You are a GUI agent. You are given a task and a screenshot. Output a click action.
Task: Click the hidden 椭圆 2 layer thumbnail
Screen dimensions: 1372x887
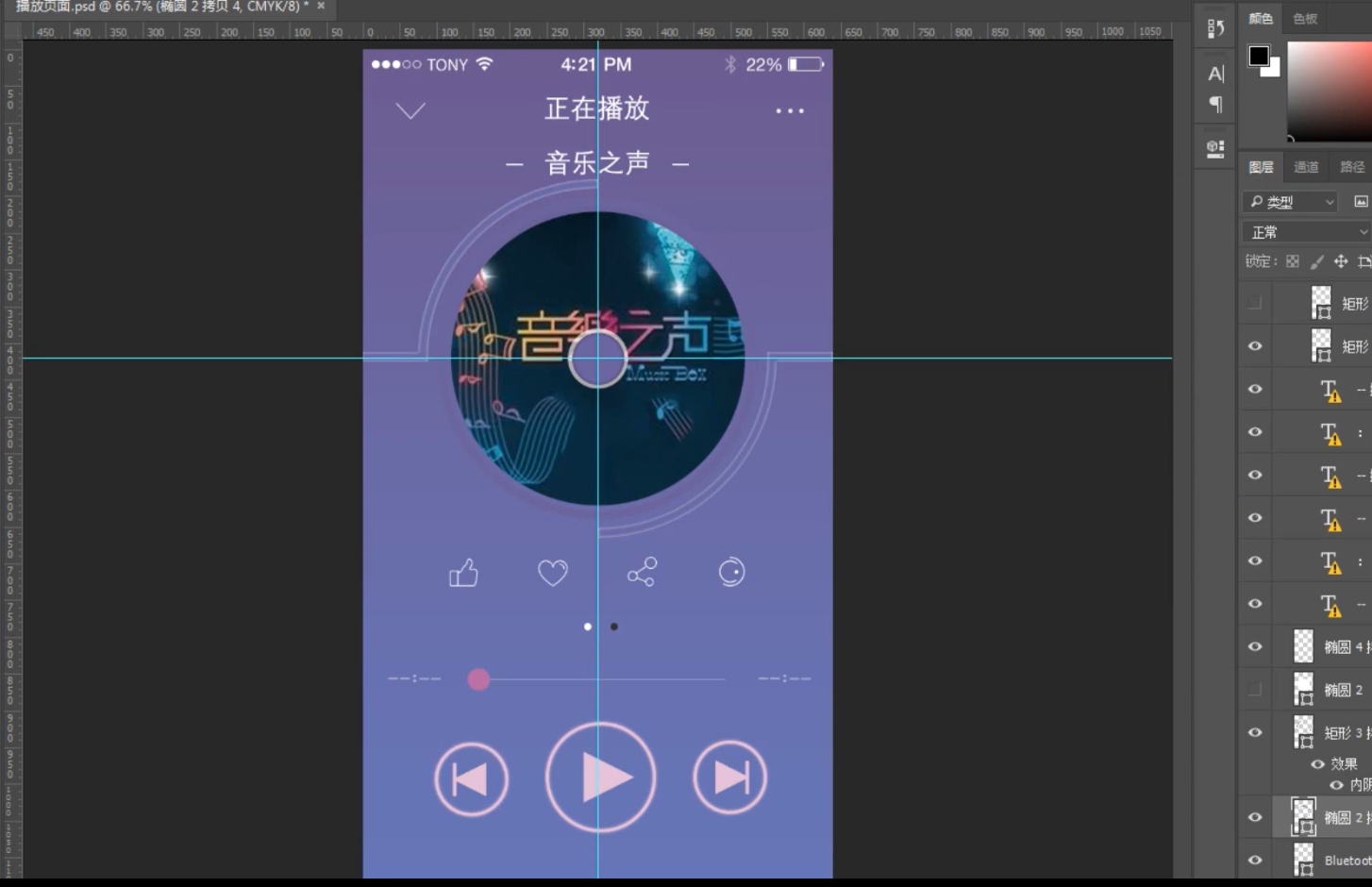tap(1303, 690)
